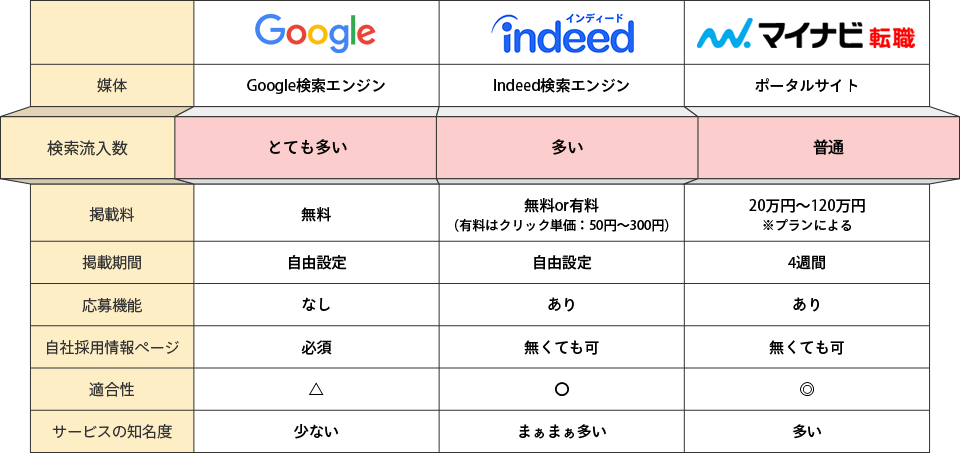Click the pink 多い cell under Indeed
The width and height of the screenshot is (960, 453).
click(x=567, y=148)
